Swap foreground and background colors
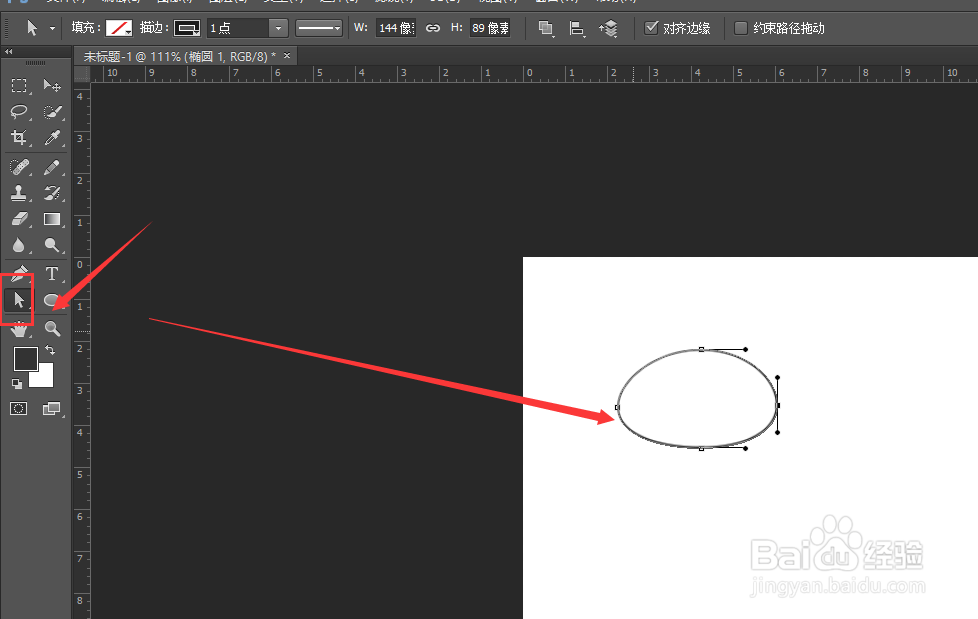 pyautogui.click(x=50, y=350)
